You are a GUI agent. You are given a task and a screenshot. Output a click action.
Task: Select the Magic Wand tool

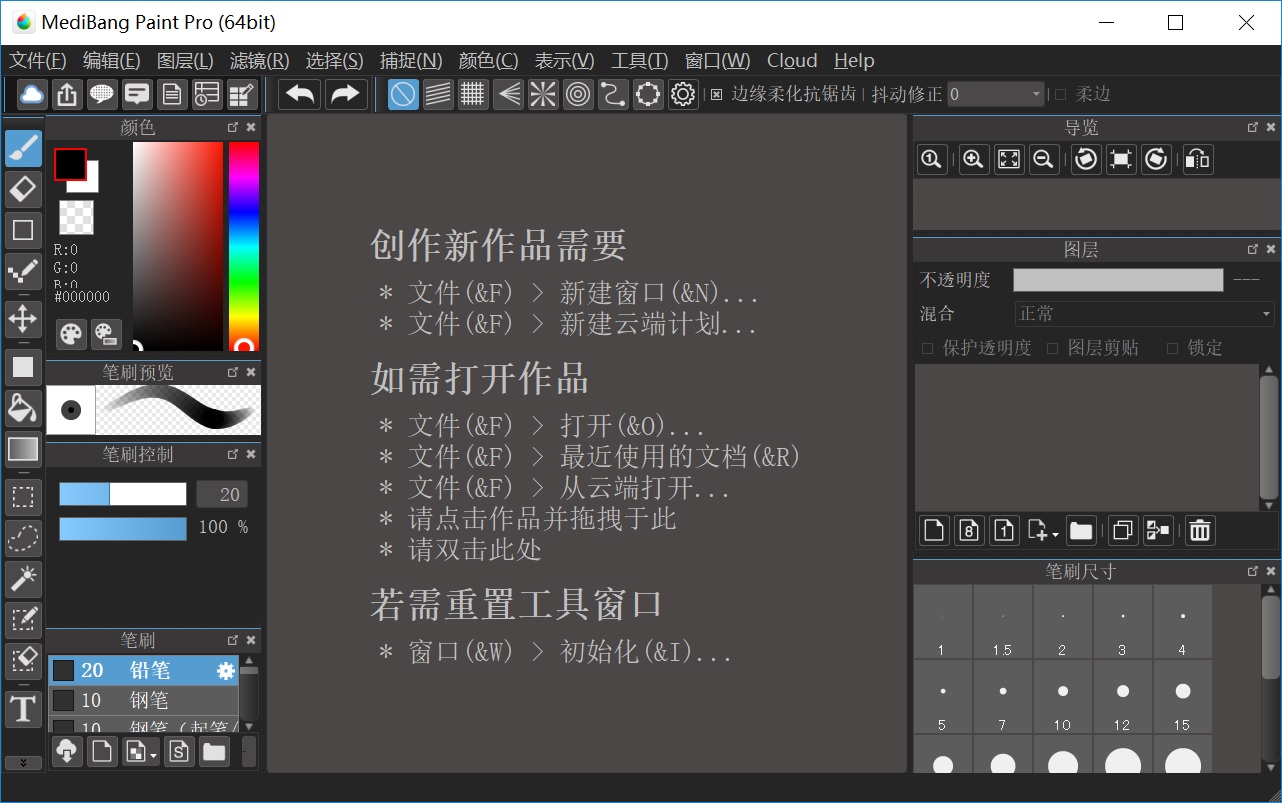coord(23,579)
